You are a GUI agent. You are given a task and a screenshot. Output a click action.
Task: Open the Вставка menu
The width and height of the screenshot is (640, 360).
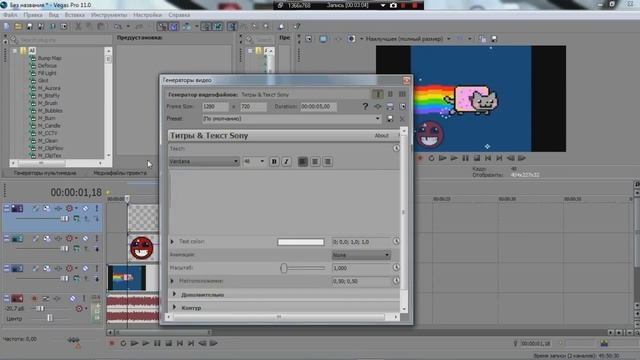(75, 15)
